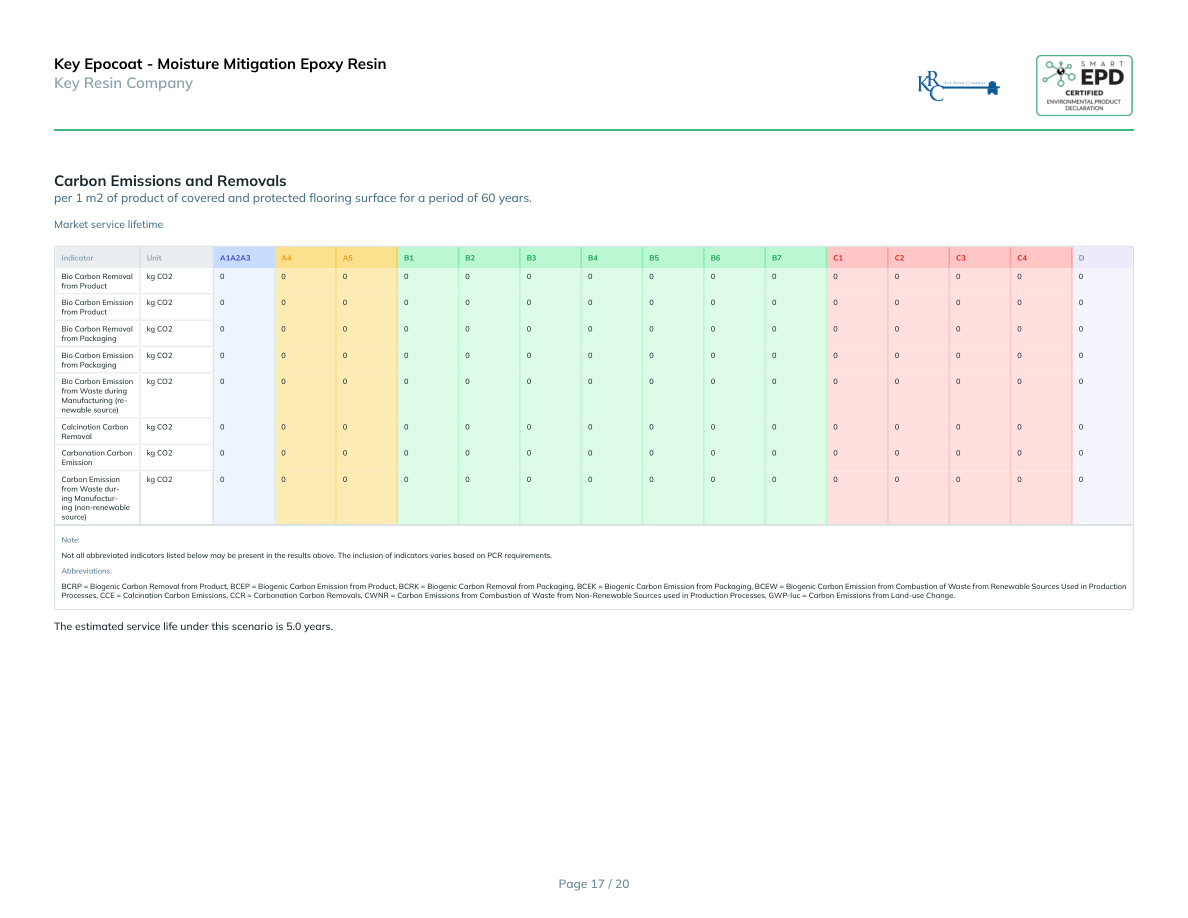Select the C4 column header
The width and height of the screenshot is (1188, 918).
pyautogui.click(x=1022, y=258)
